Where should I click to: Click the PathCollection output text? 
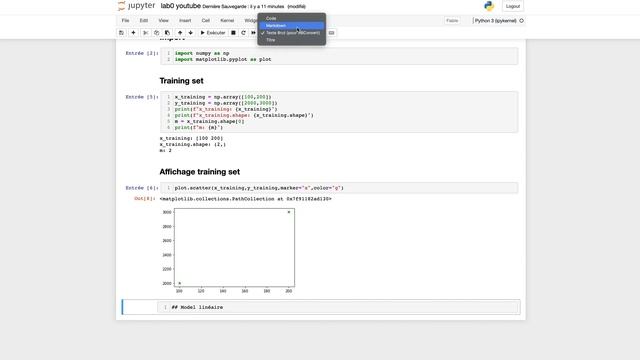tap(245, 199)
